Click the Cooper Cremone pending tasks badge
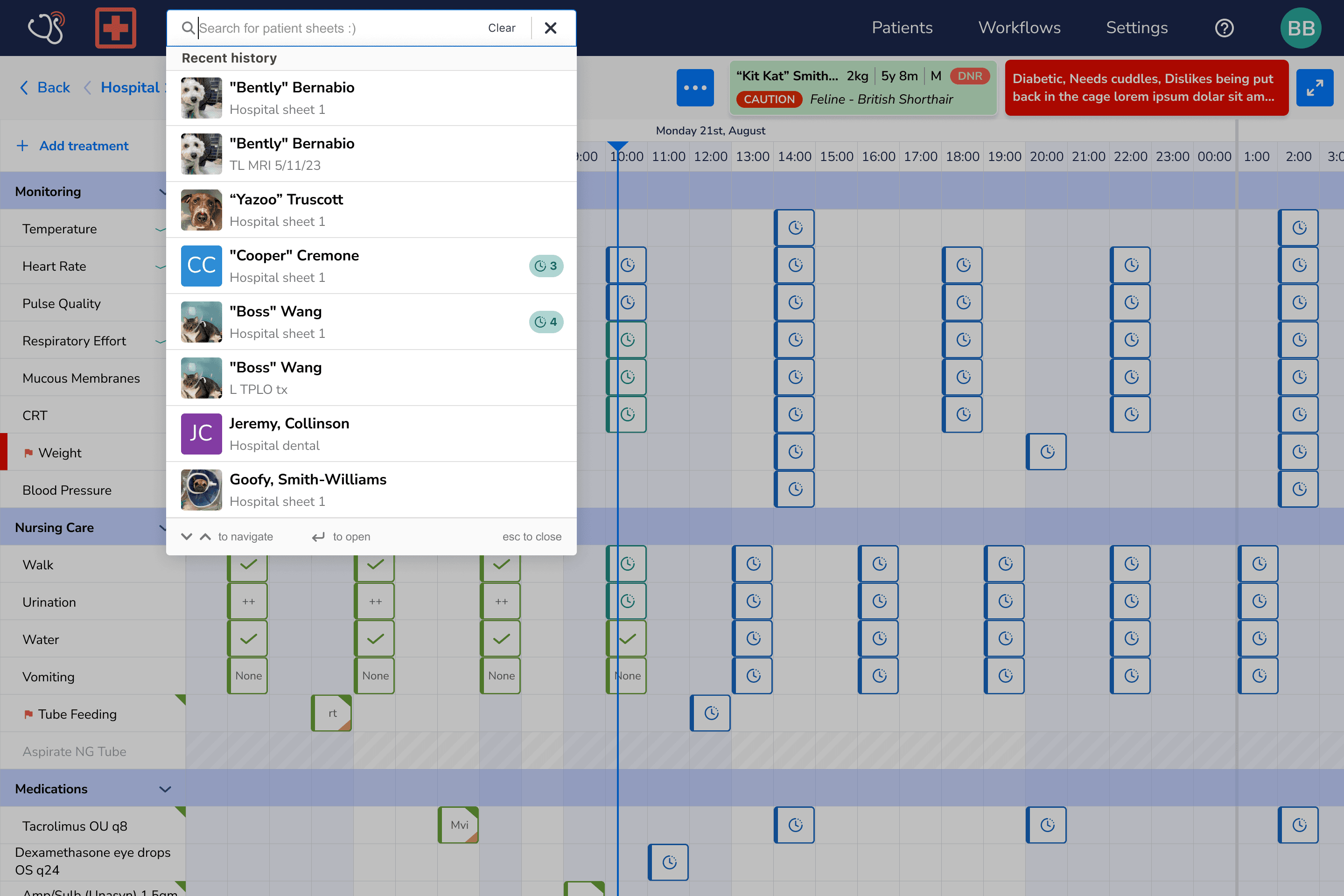Image resolution: width=1344 pixels, height=896 pixels. (x=546, y=266)
